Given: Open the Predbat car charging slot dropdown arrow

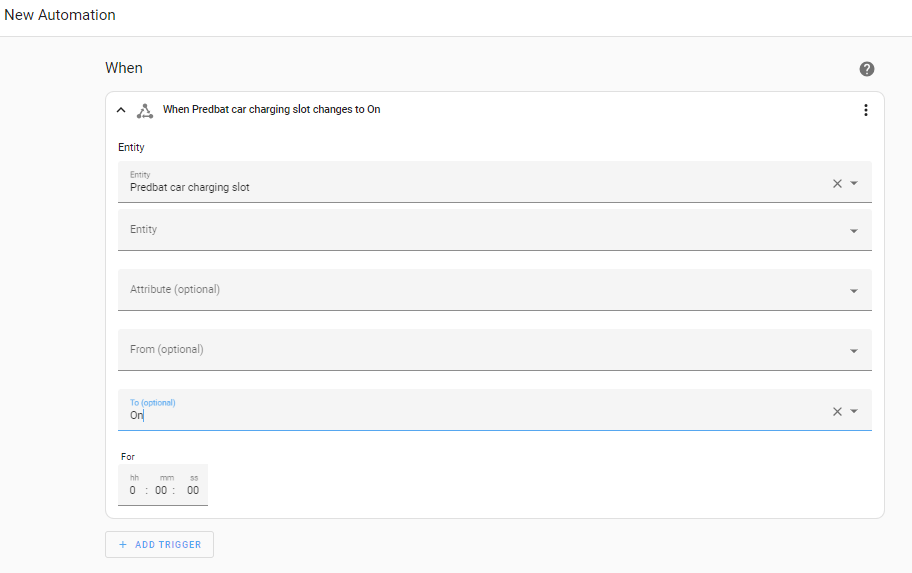Looking at the screenshot, I should pos(854,183).
